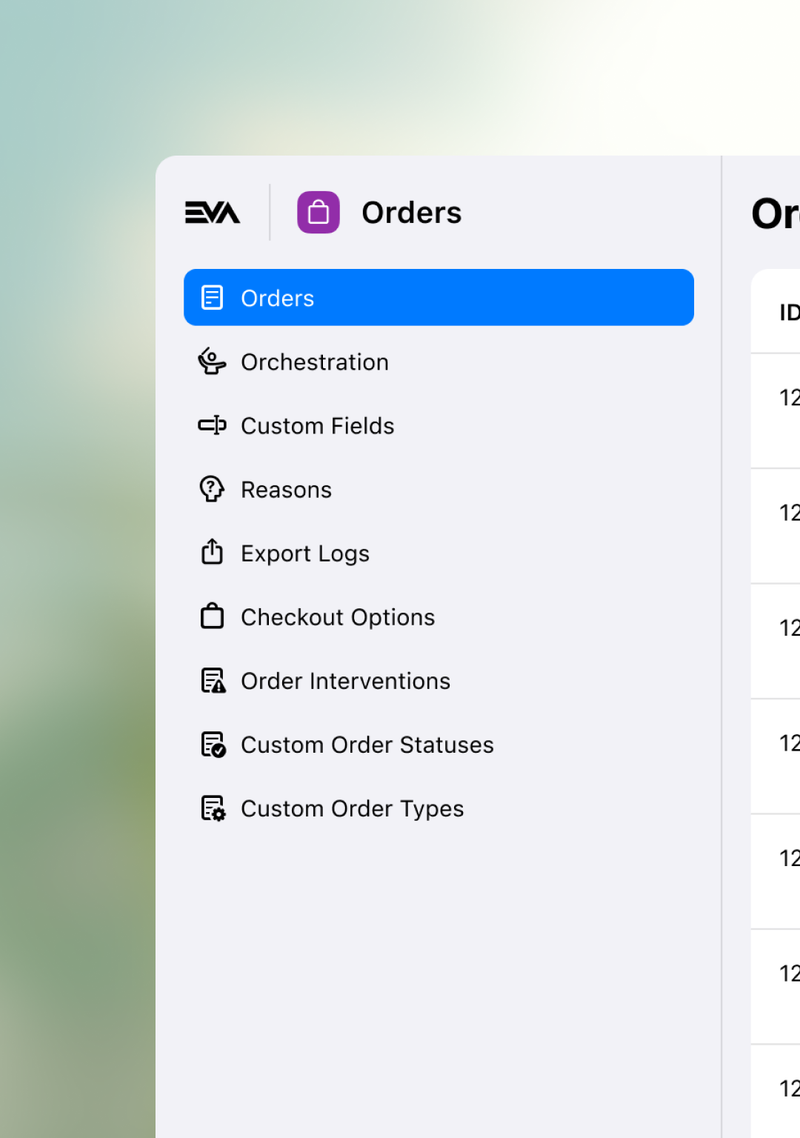This screenshot has width=800, height=1138.
Task: Click the Custom Fields icon
Action: [x=212, y=425]
